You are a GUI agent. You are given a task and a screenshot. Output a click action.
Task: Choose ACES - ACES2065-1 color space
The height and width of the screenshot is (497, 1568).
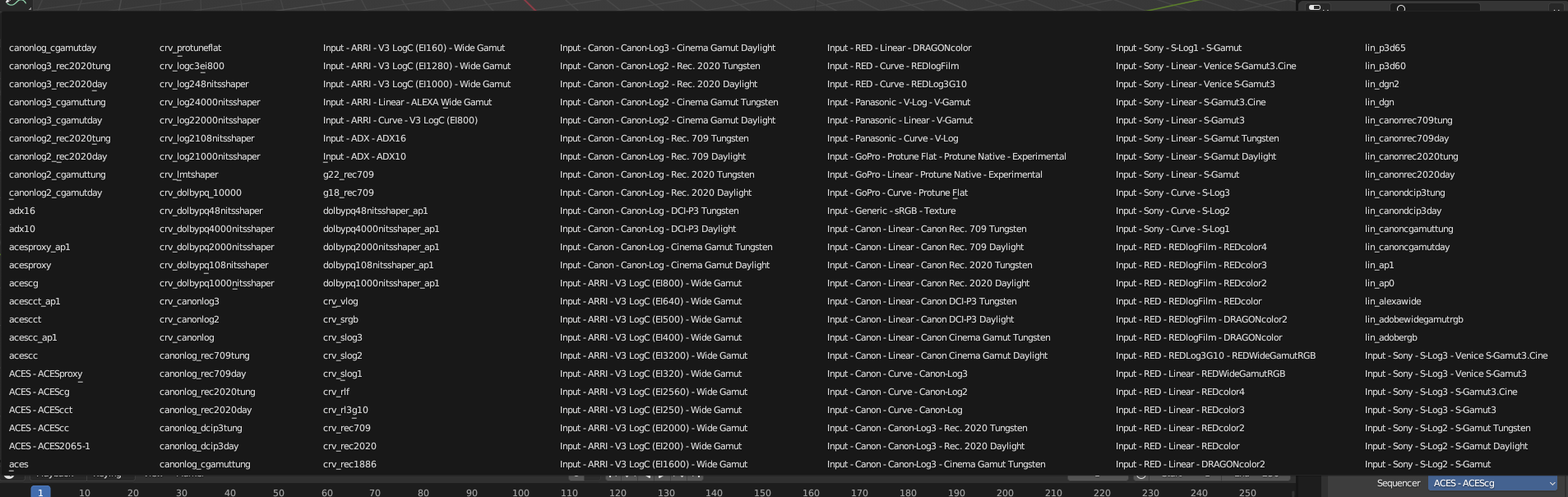(49, 446)
